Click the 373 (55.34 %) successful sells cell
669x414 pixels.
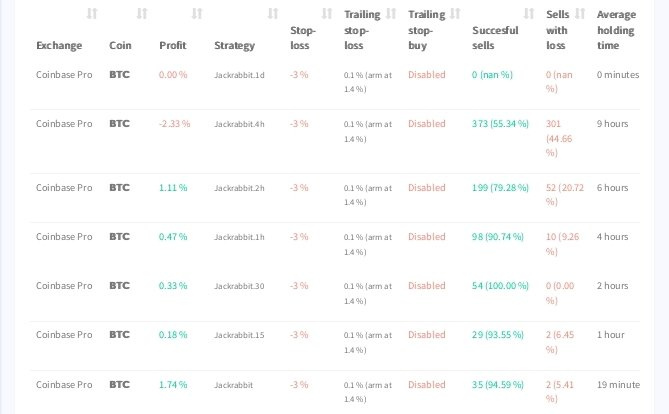coord(500,124)
